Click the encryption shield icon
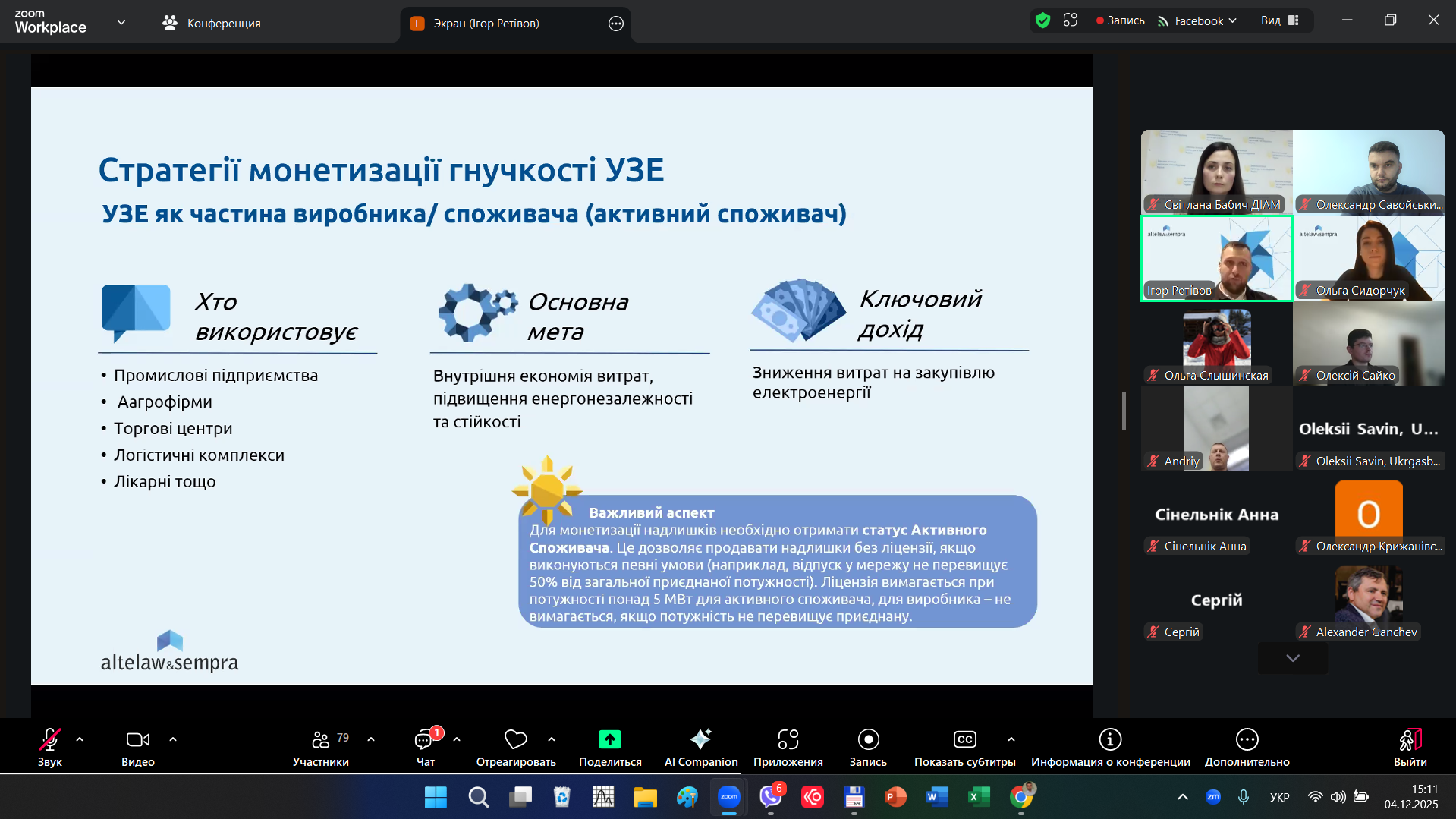Image resolution: width=1456 pixels, height=819 pixels. click(x=1042, y=20)
